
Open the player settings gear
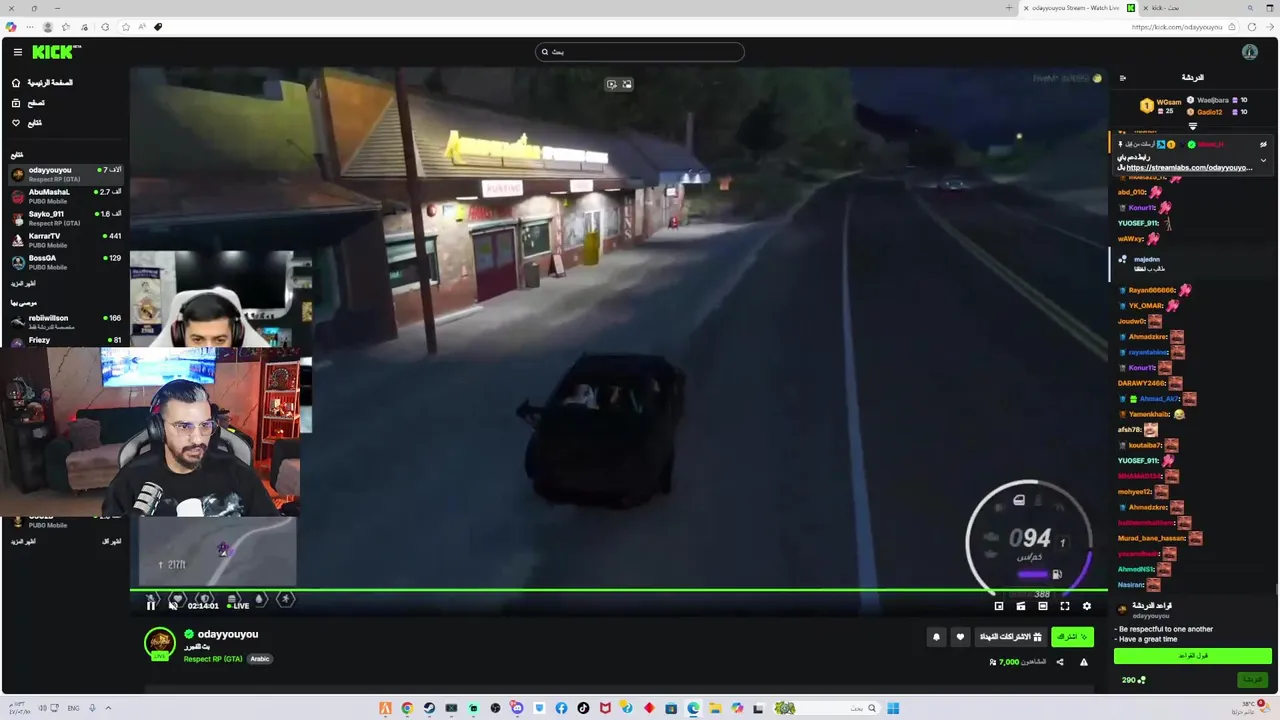(1087, 606)
